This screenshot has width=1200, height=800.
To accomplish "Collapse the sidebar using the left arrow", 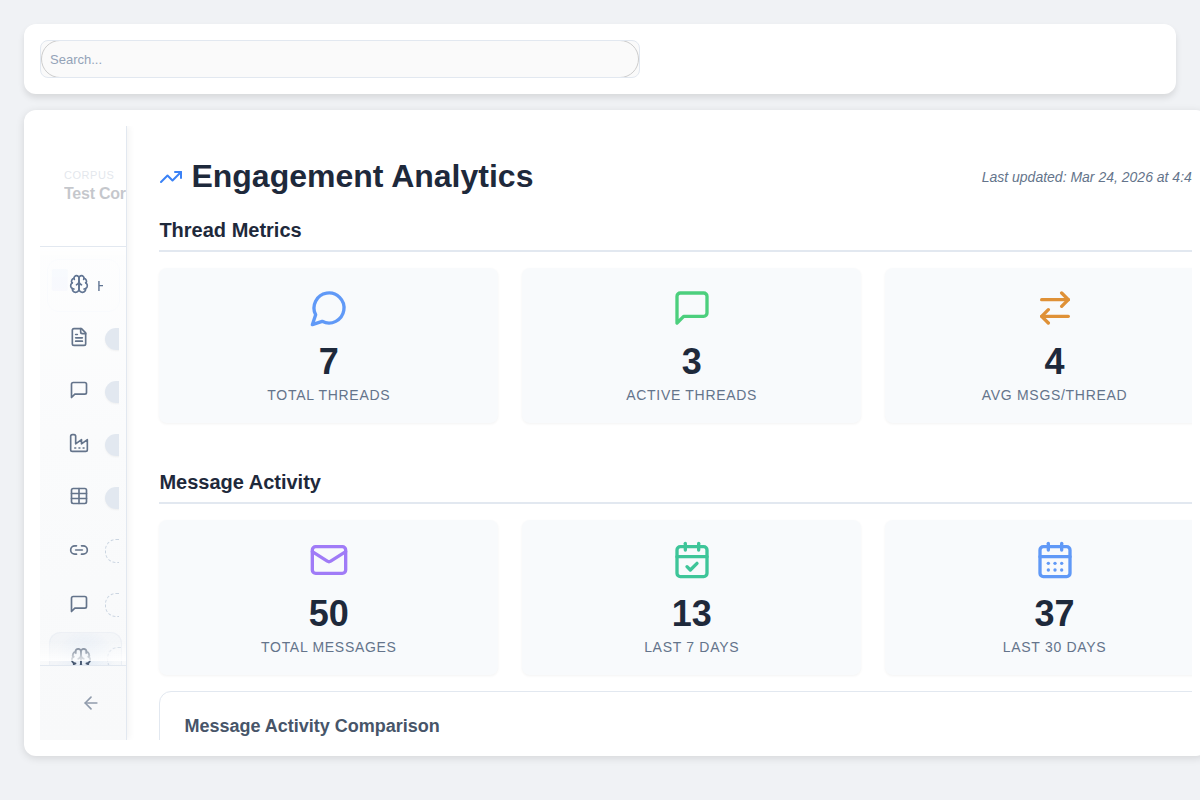I will pyautogui.click(x=90, y=703).
